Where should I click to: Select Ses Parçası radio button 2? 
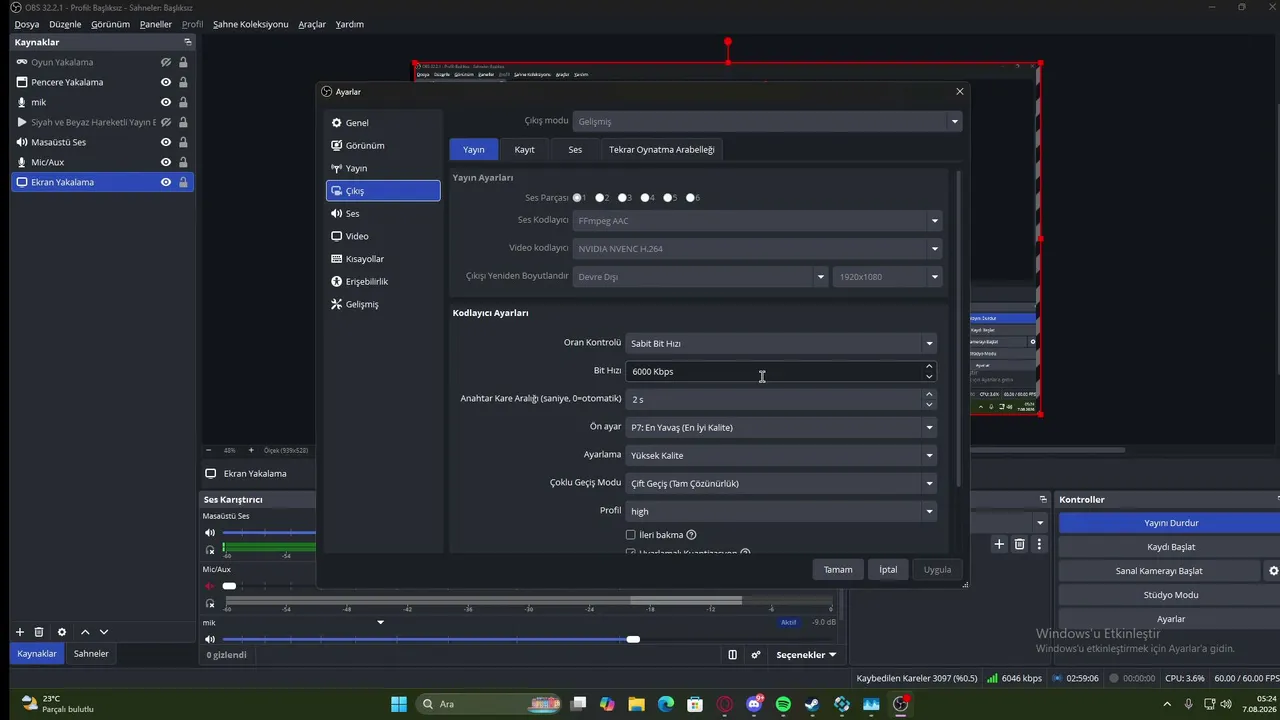[x=600, y=198]
